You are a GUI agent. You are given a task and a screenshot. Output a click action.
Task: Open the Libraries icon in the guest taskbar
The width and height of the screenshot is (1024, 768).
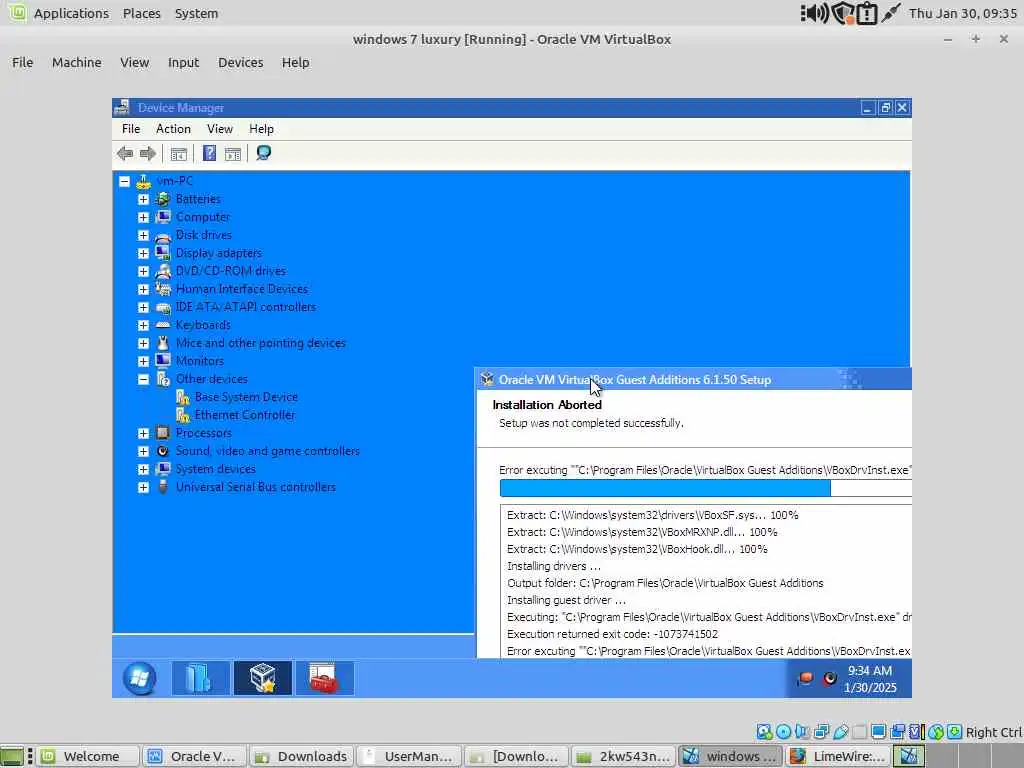[x=199, y=678]
